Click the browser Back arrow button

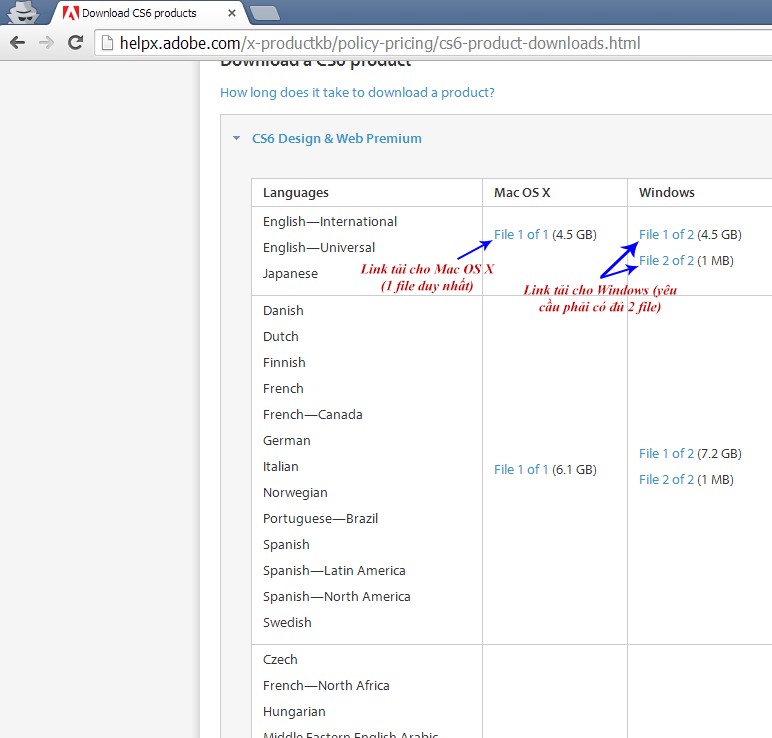(x=17, y=43)
